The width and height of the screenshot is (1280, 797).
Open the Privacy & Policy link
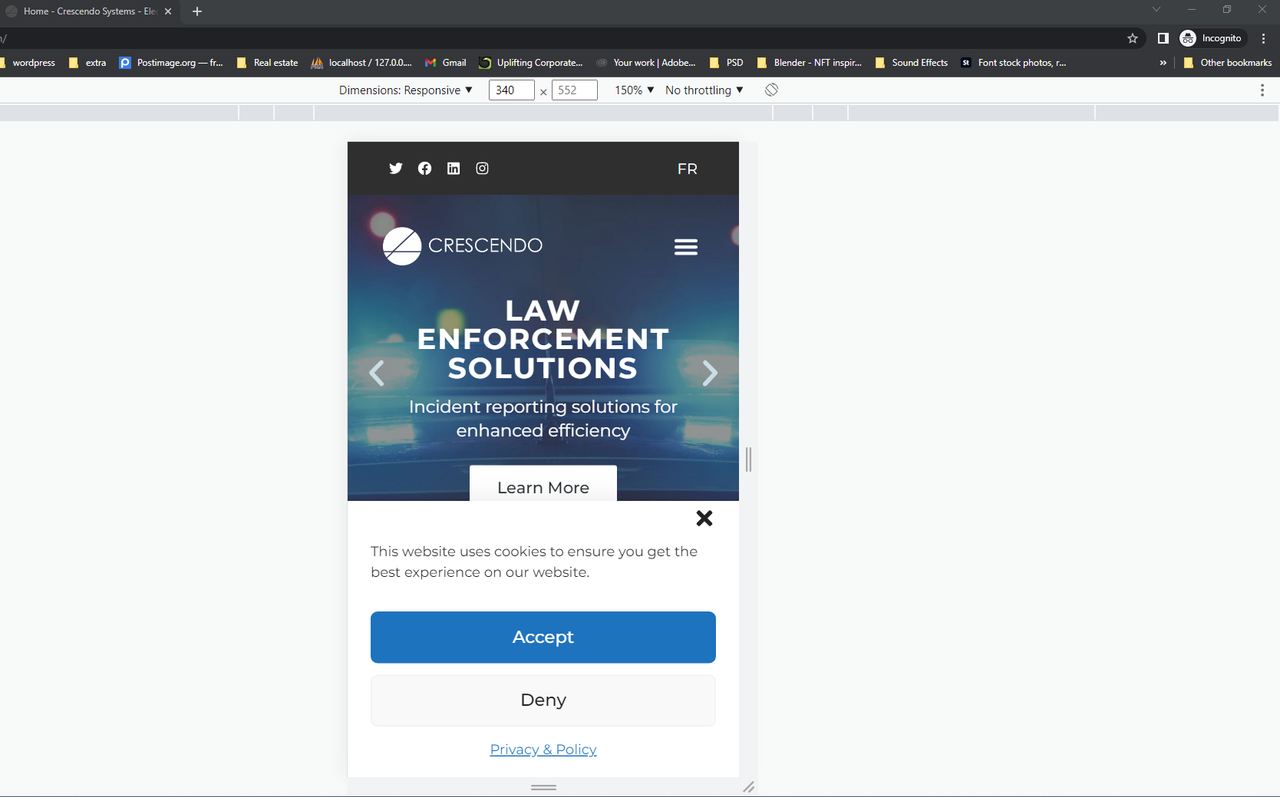[x=543, y=749]
